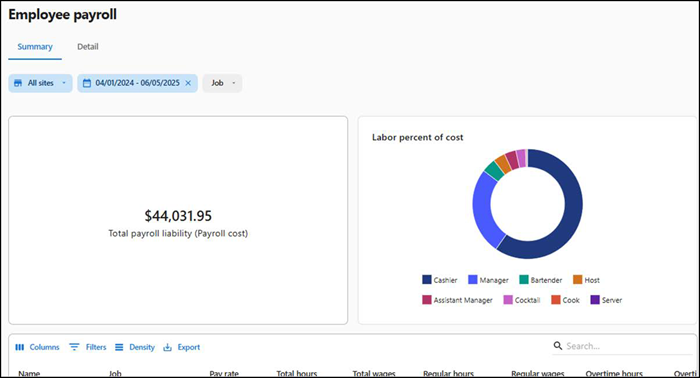The image size is (700, 378).
Task: Open the All sites filter dropdown
Action: 40,83
